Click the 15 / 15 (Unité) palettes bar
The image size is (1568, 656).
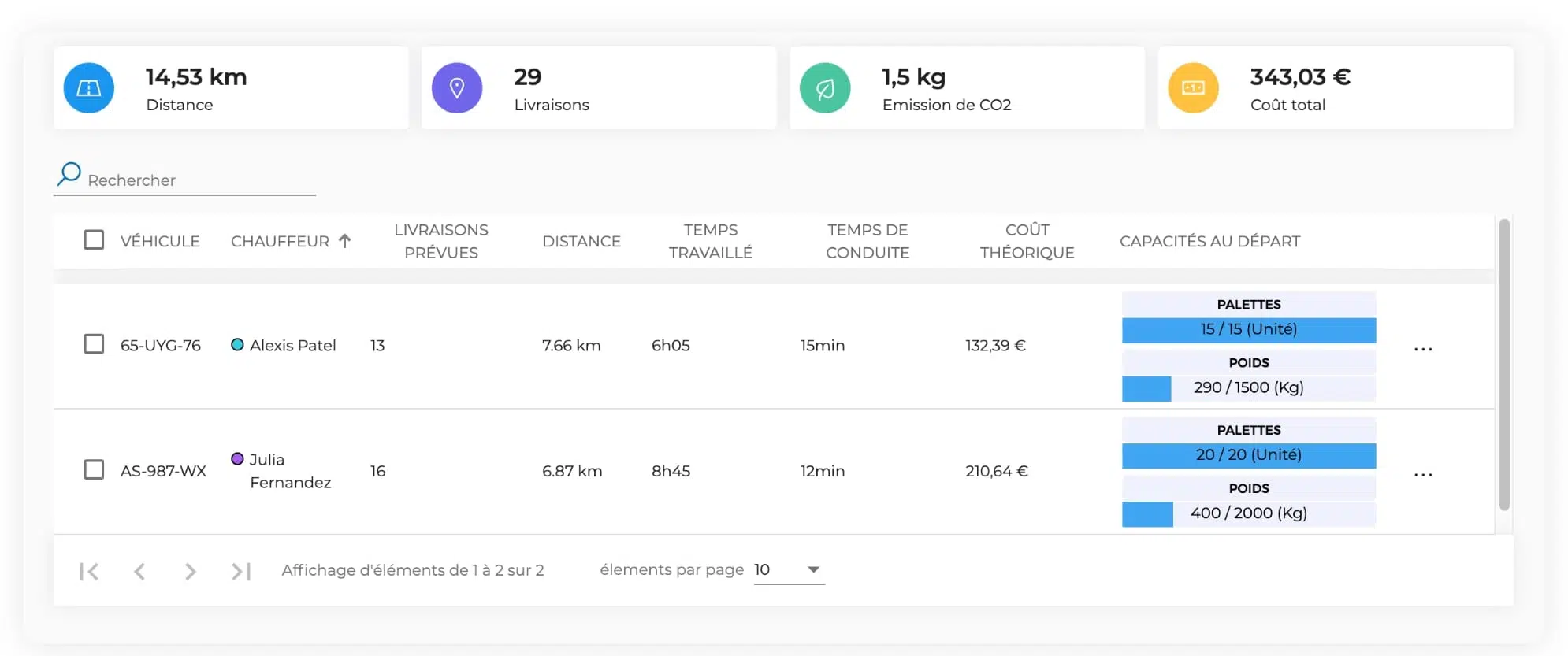tap(1249, 330)
